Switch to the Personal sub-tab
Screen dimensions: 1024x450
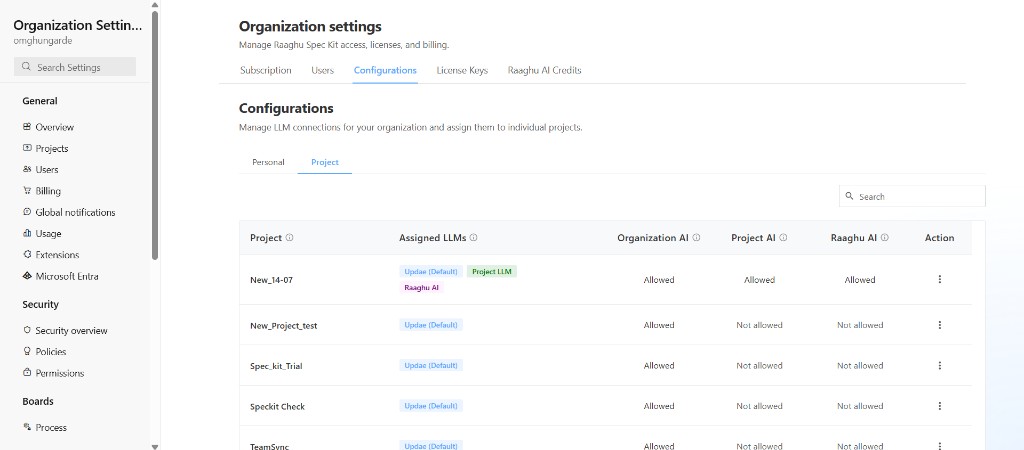pyautogui.click(x=268, y=162)
